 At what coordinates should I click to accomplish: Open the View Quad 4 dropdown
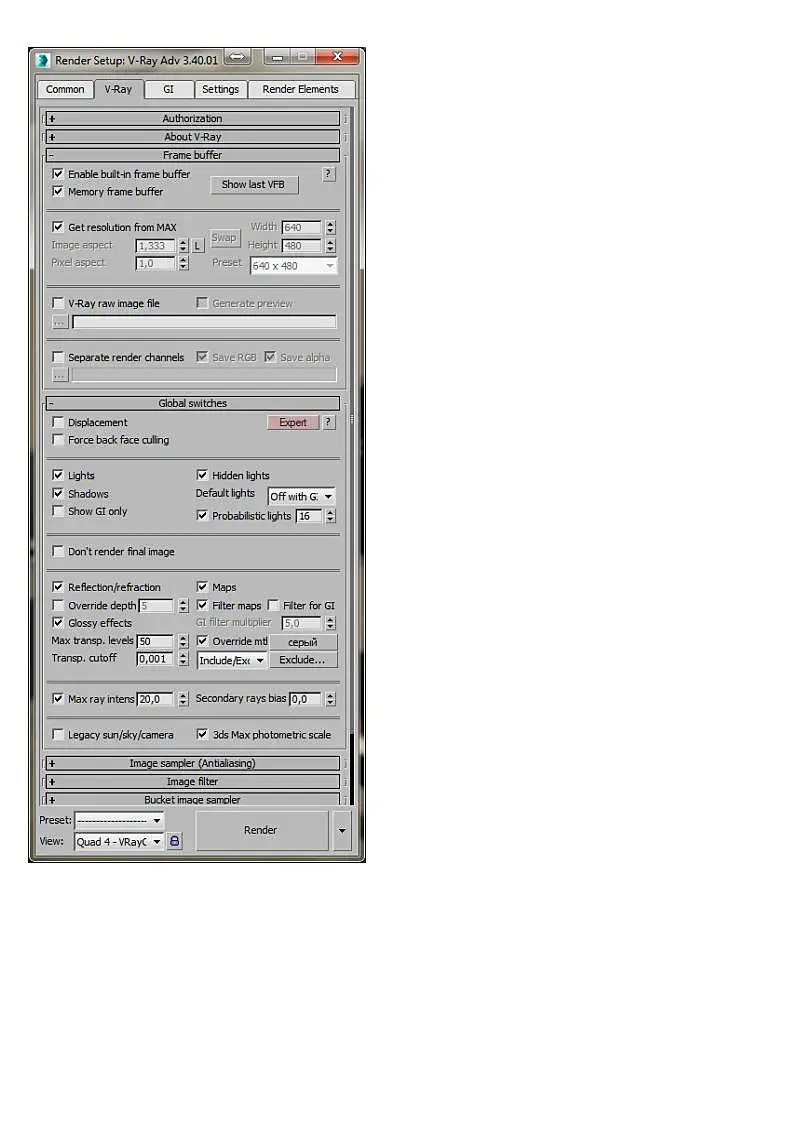119,842
